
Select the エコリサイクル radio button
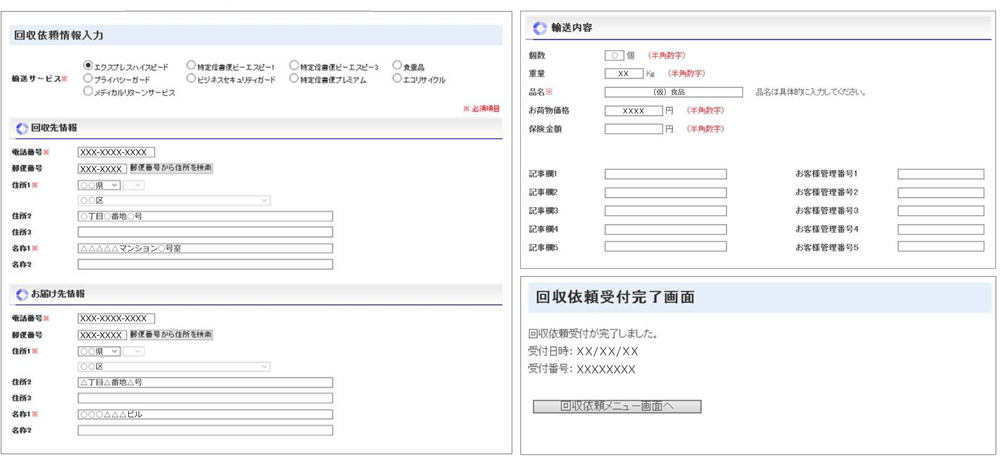[397, 78]
